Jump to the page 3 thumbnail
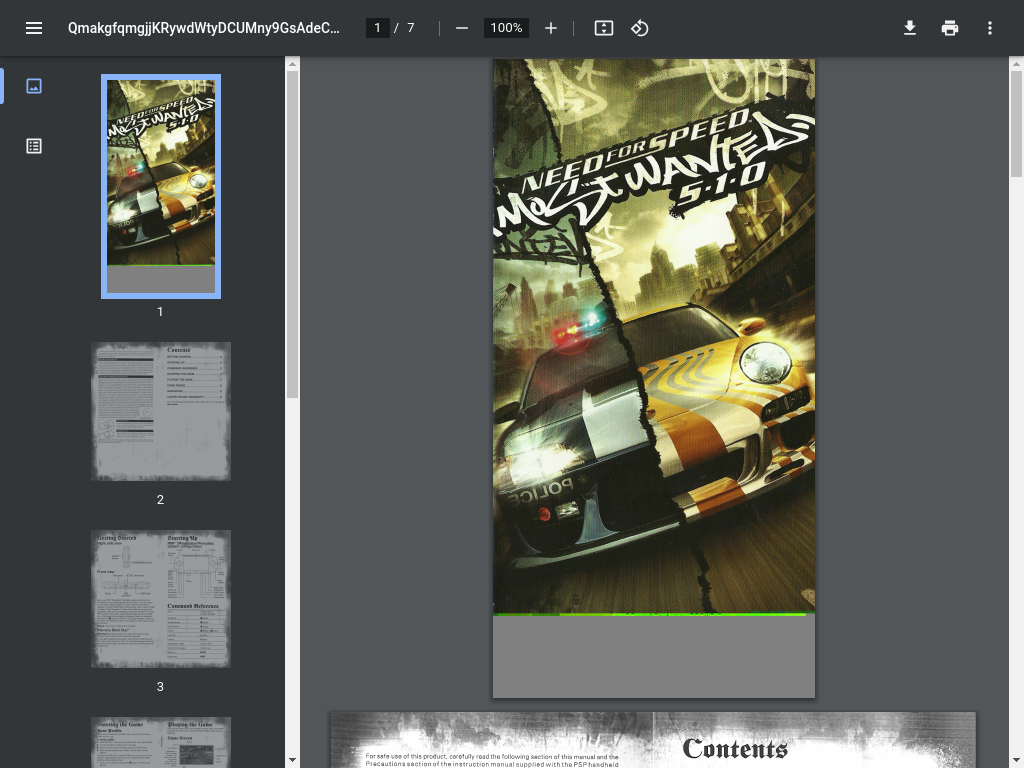The width and height of the screenshot is (1024, 768). coord(161,598)
